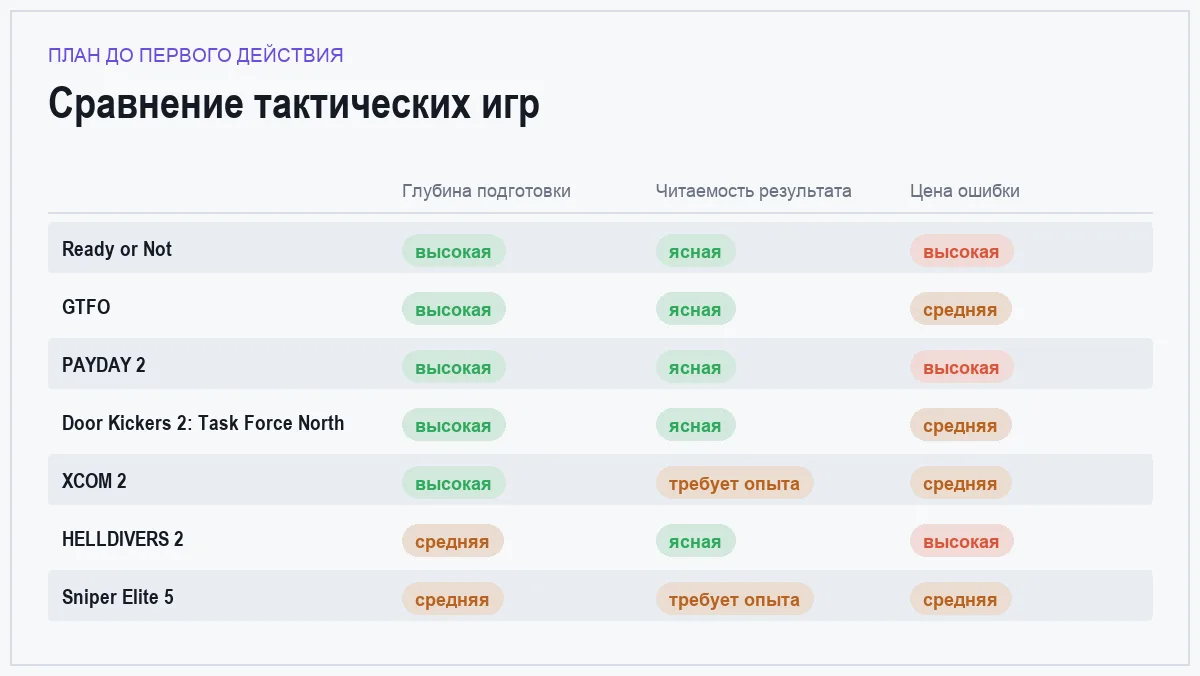Click 'средняя' error-cost badge in XCOM 2 row
This screenshot has height=676, width=1200.
(961, 483)
